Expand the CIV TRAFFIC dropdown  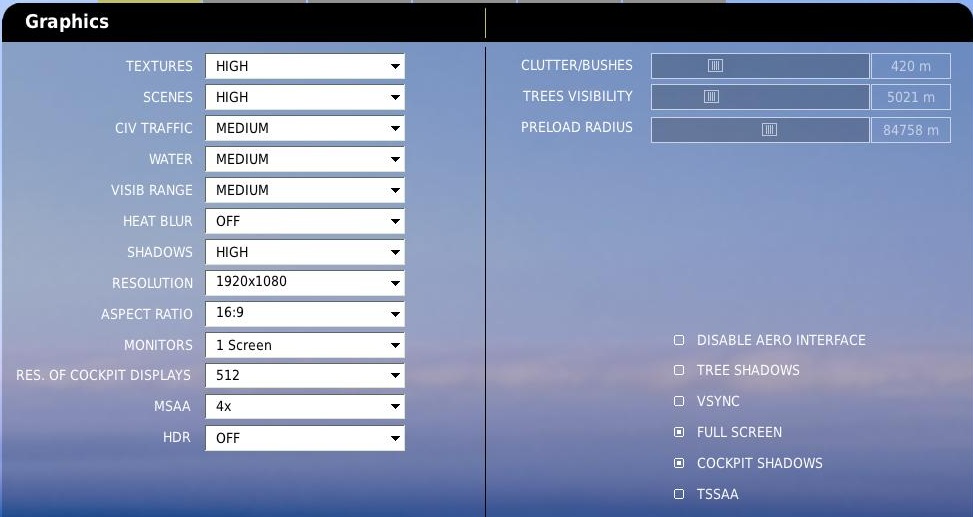tap(305, 128)
